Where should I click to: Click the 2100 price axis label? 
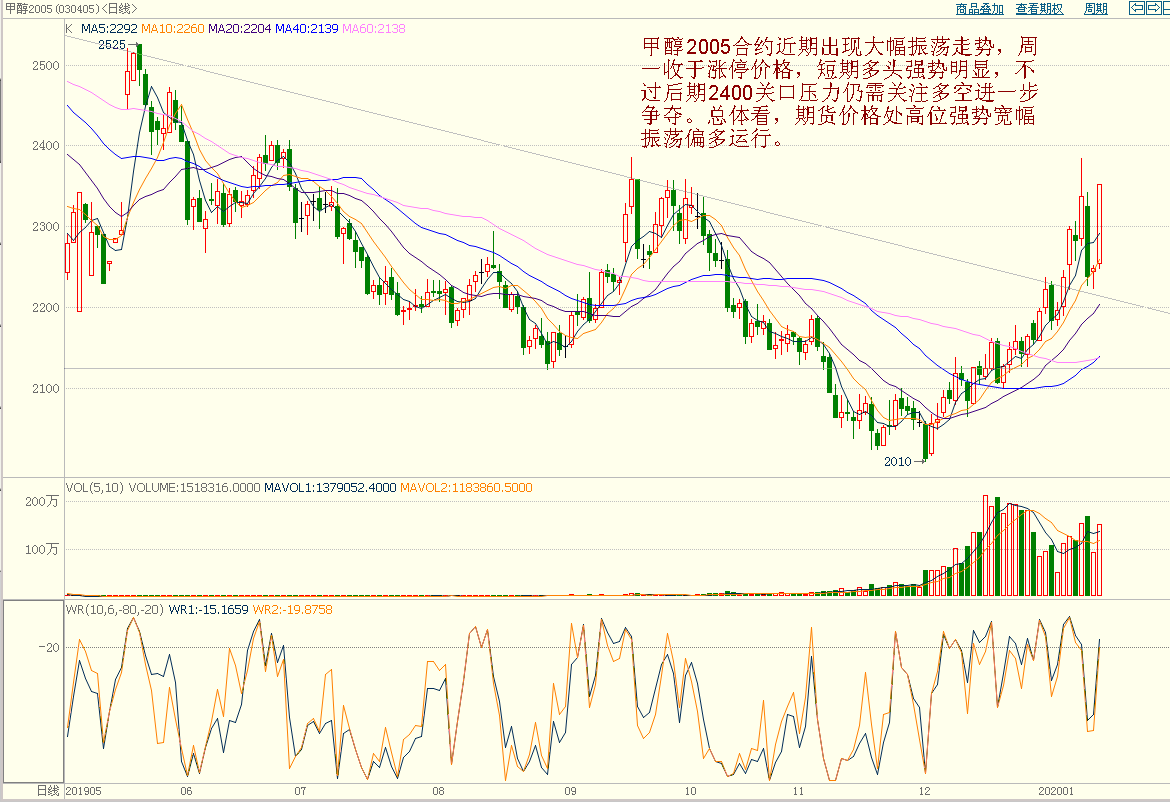[x=46, y=389]
